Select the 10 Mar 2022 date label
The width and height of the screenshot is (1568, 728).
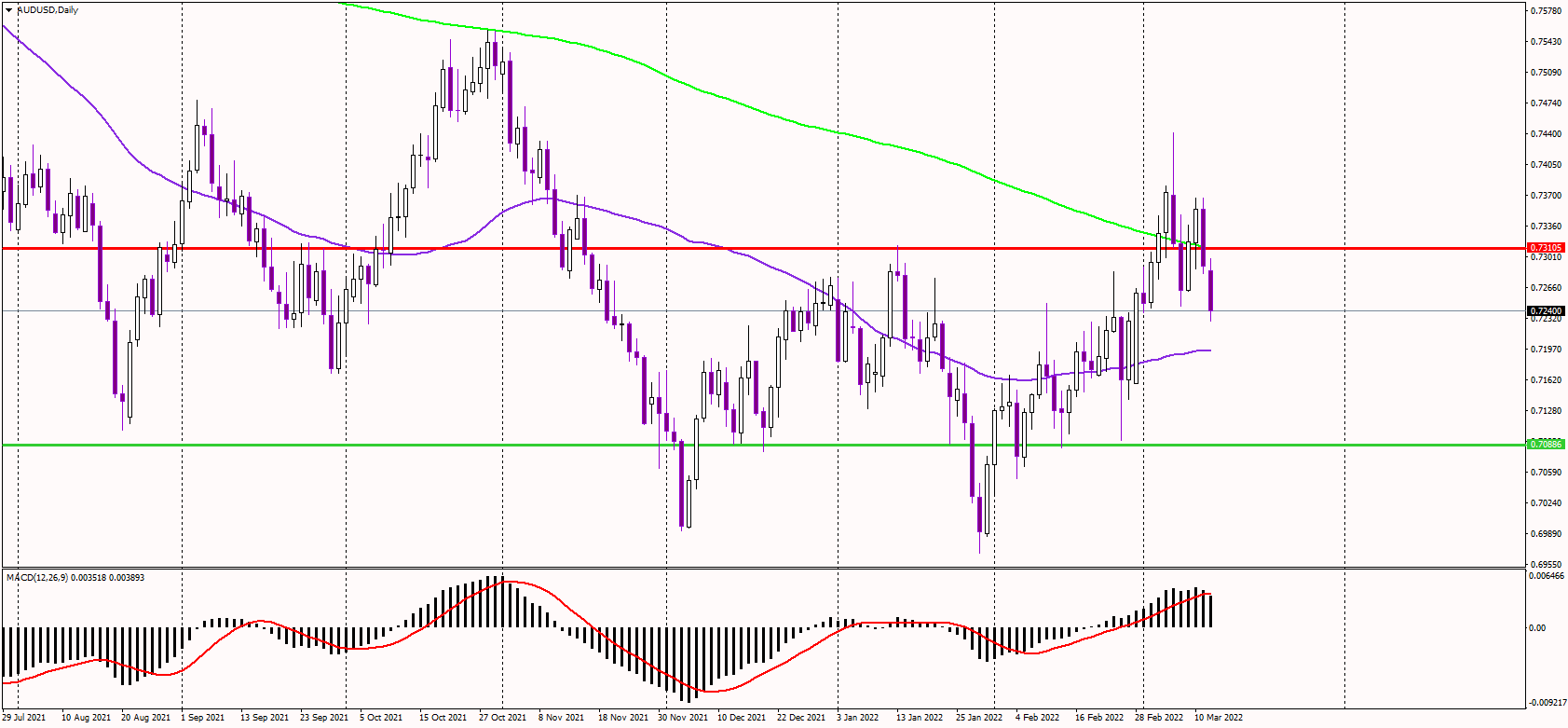tap(1219, 718)
